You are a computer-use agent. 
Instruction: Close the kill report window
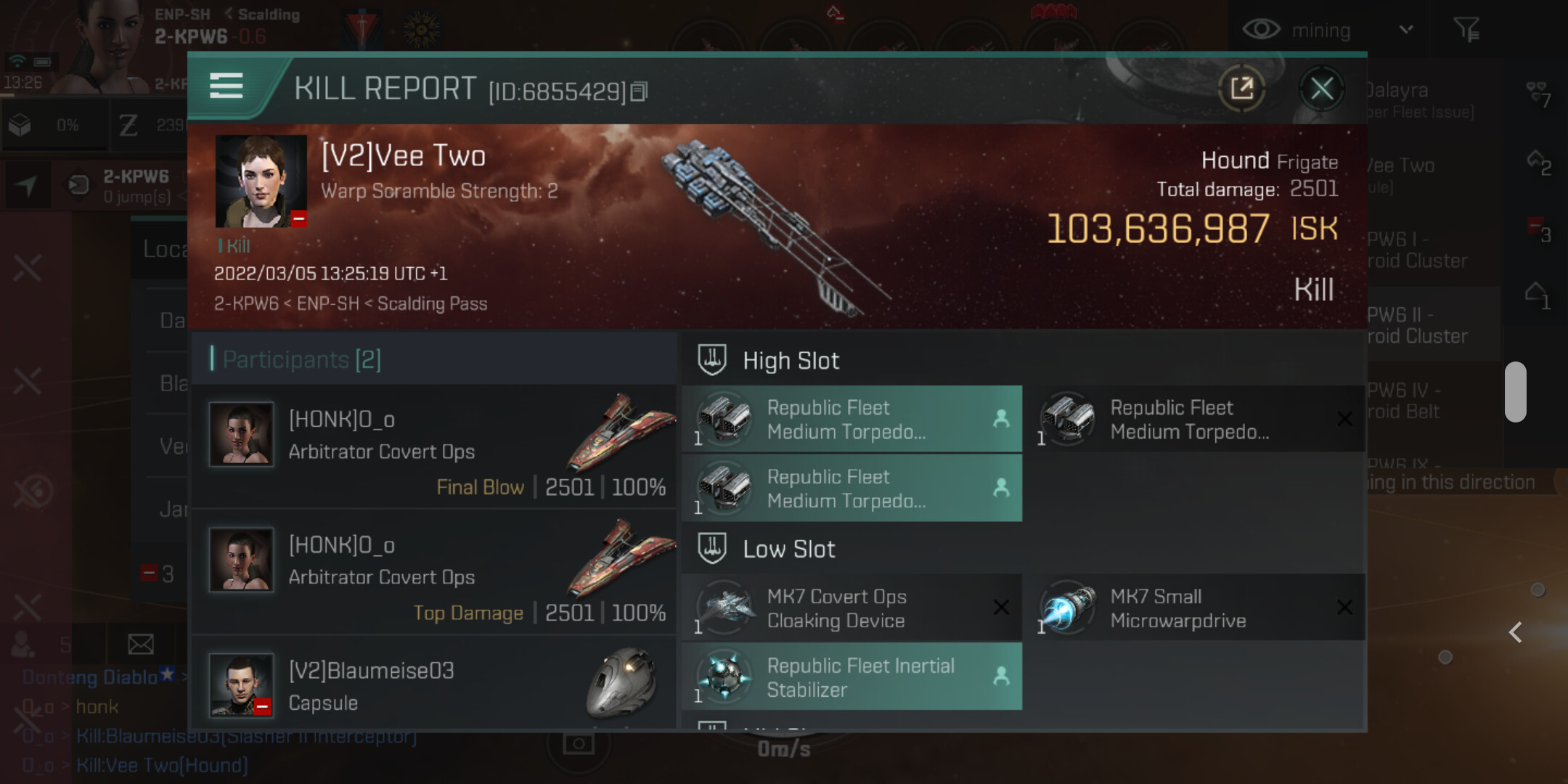[1321, 89]
